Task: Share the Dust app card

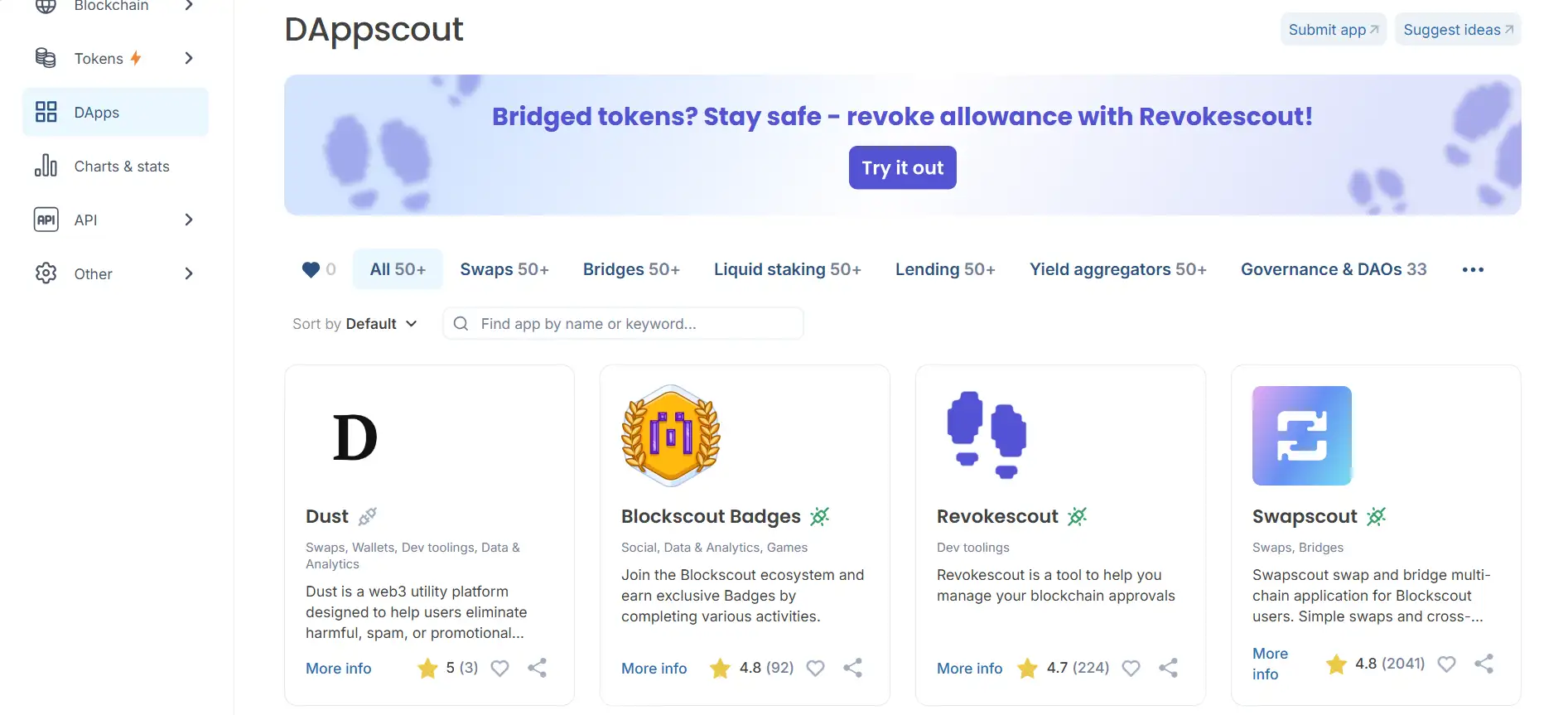Action: click(537, 668)
